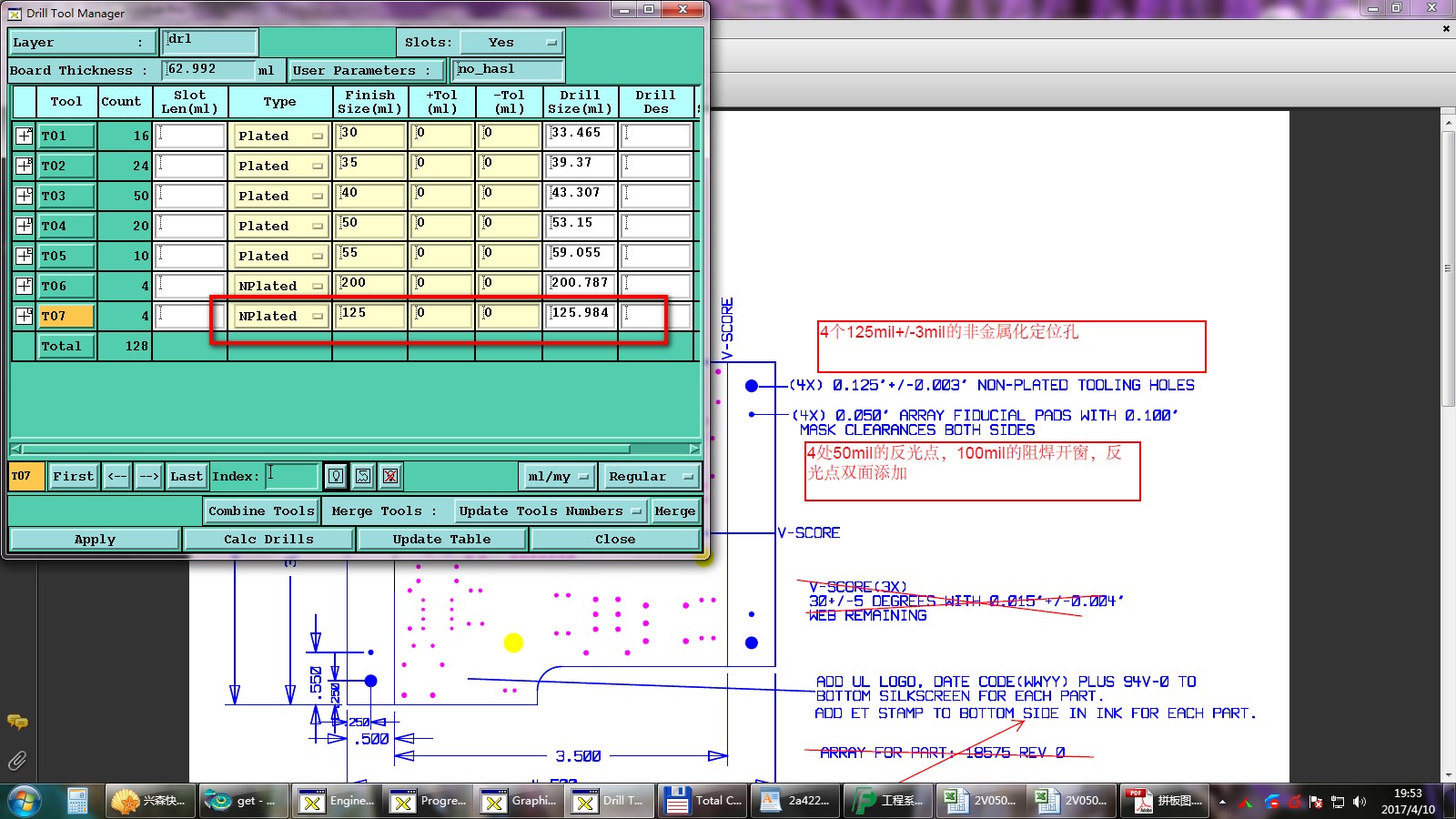Click the next arrow navigation button

(x=149, y=476)
